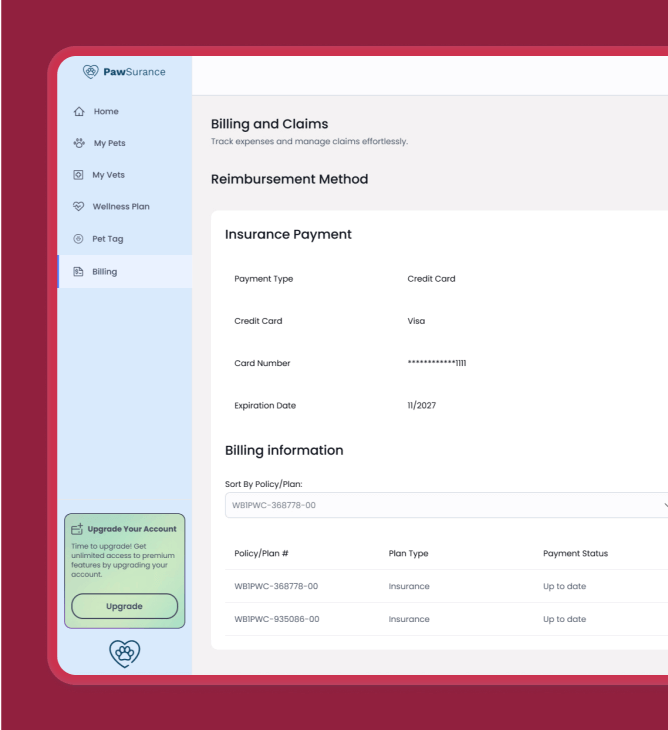Open Pet Tag menu entry

(x=125, y=239)
